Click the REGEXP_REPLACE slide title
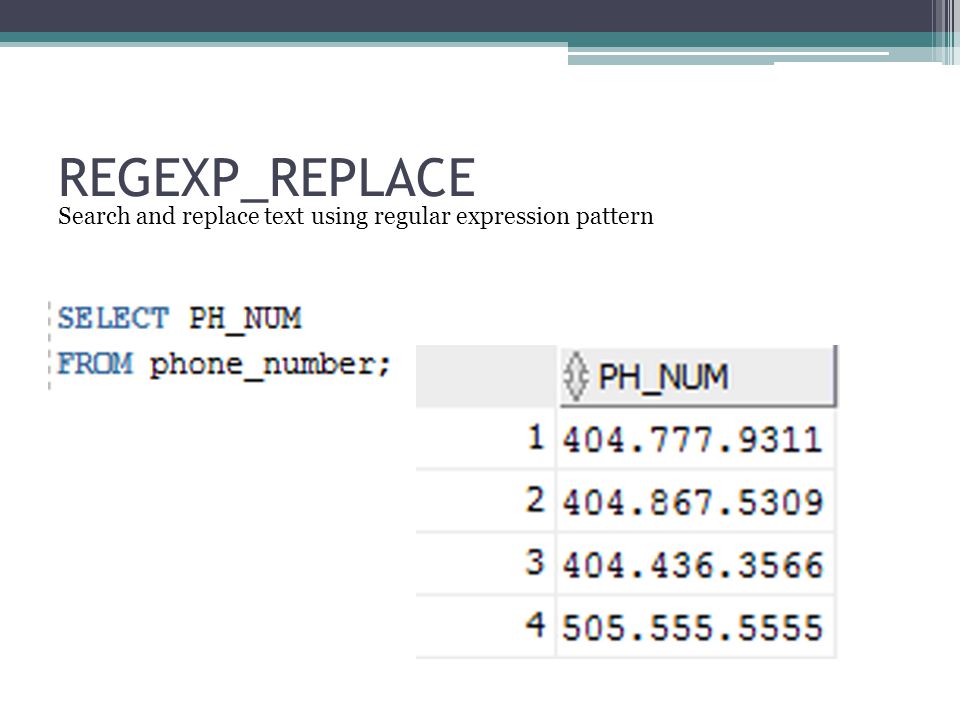This screenshot has height=720, width=960. pos(266,178)
